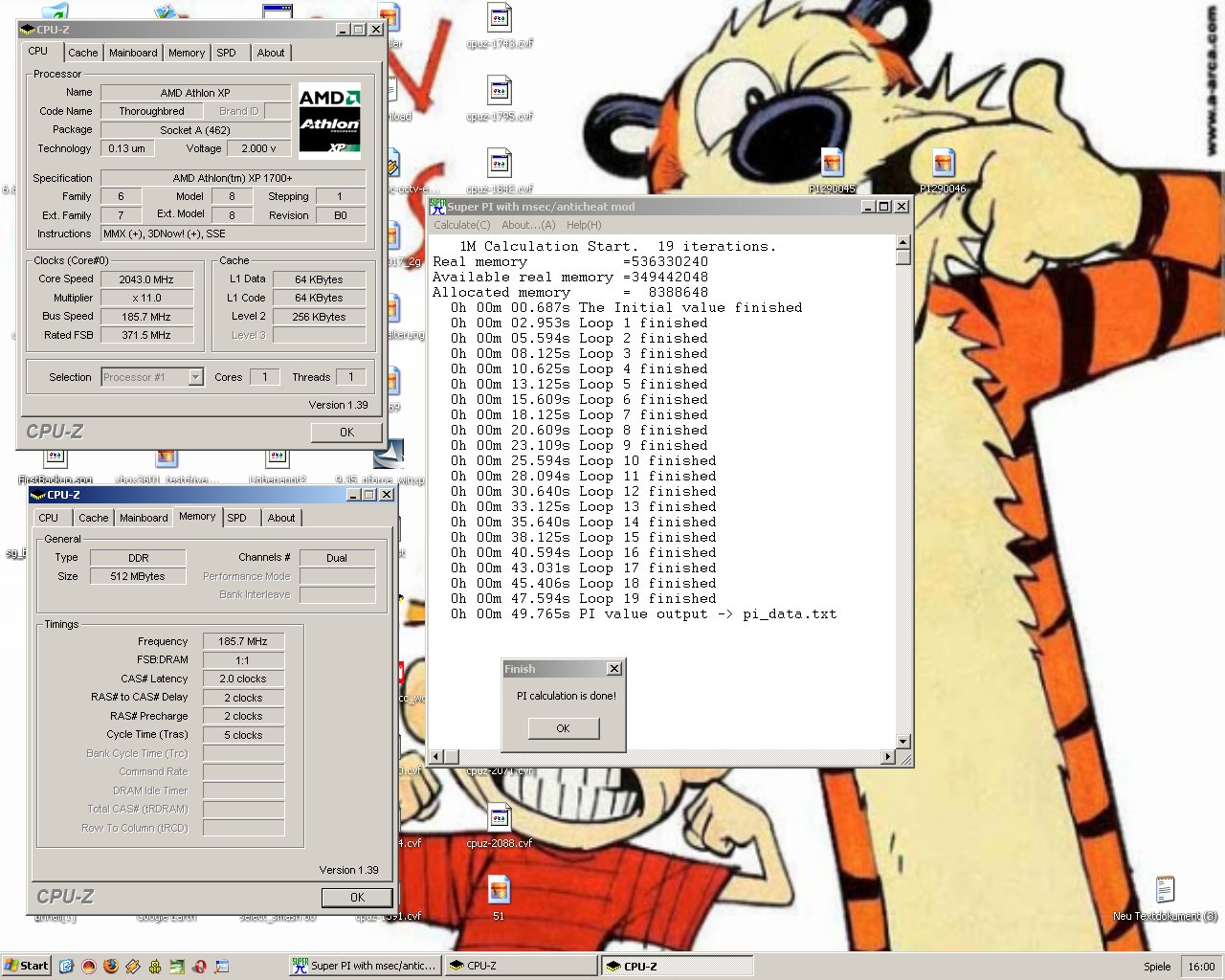The height and width of the screenshot is (980, 1225).
Task: Click Super PI horizontal scrollbar right arrow
Action: tap(887, 757)
